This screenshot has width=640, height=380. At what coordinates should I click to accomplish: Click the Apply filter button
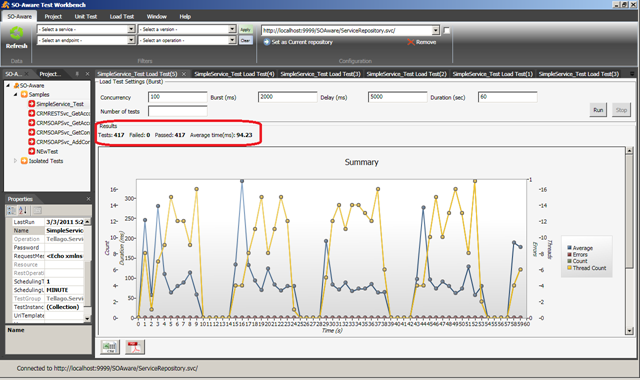click(x=245, y=29)
